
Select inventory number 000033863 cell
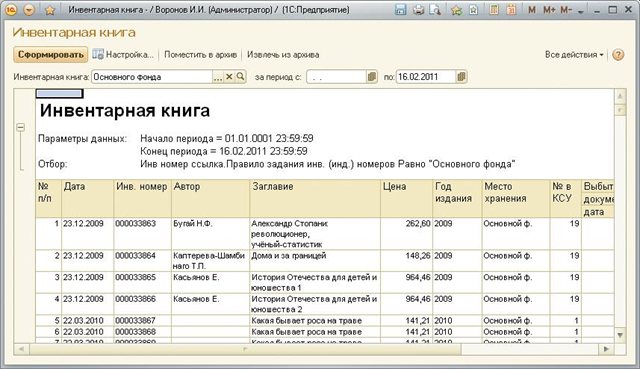(142, 234)
